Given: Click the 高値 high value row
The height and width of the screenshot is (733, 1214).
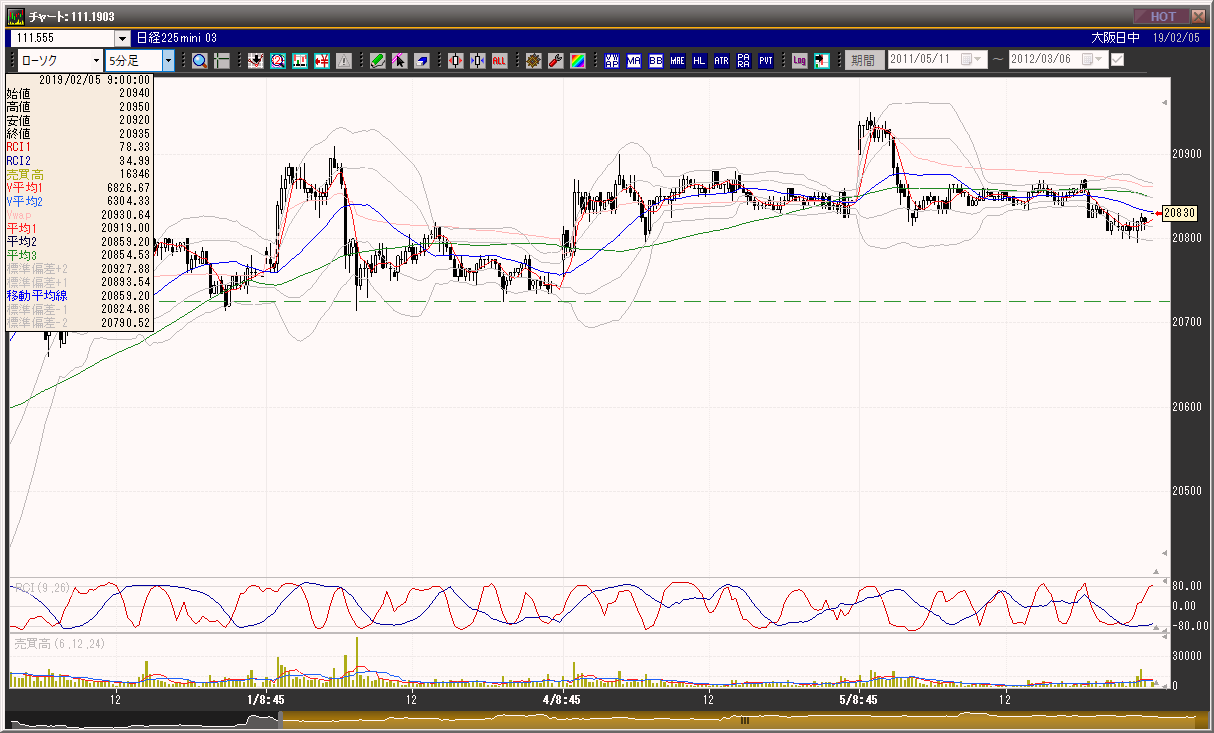Looking at the screenshot, I should tap(79, 106).
